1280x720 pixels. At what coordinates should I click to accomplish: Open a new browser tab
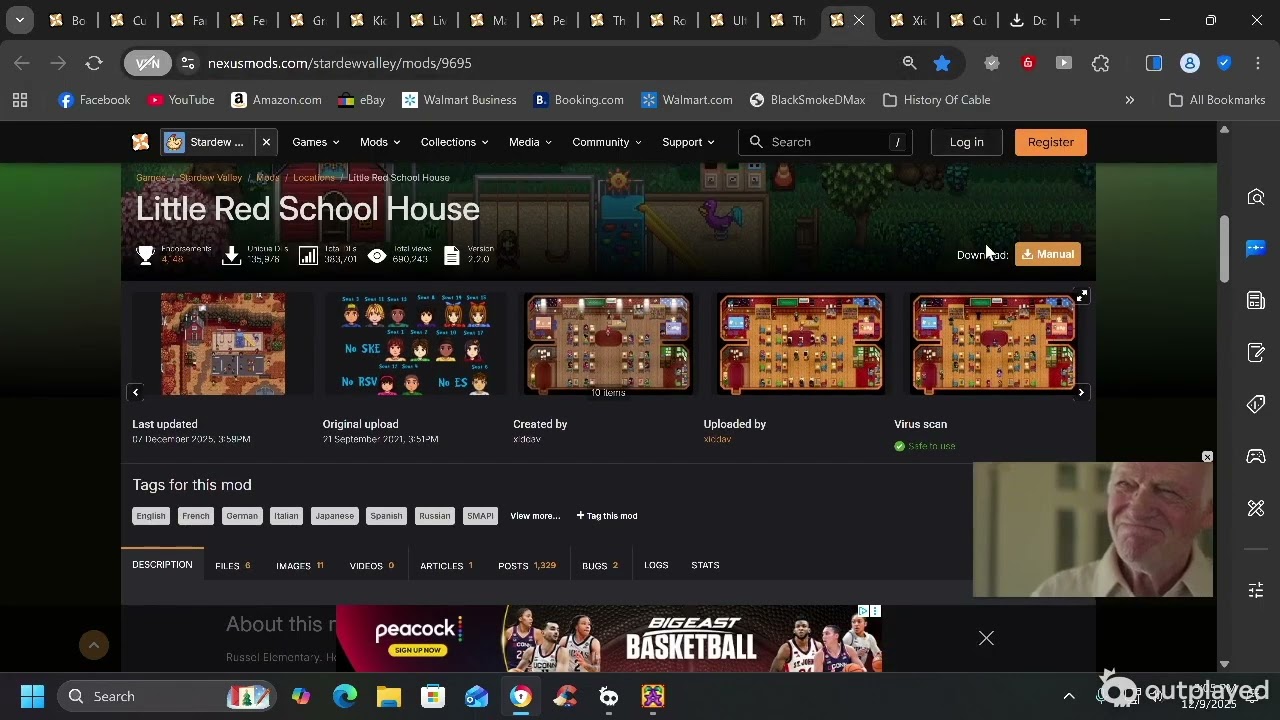pyautogui.click(x=1075, y=20)
